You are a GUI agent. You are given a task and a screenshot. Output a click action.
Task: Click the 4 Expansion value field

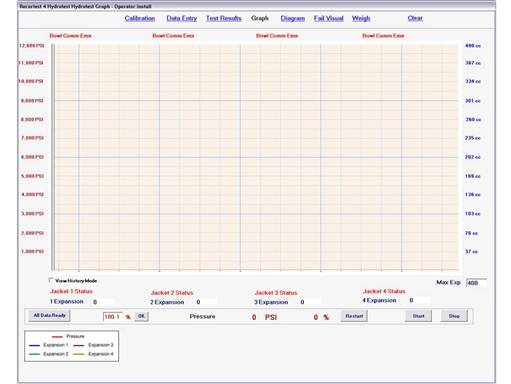click(x=419, y=300)
